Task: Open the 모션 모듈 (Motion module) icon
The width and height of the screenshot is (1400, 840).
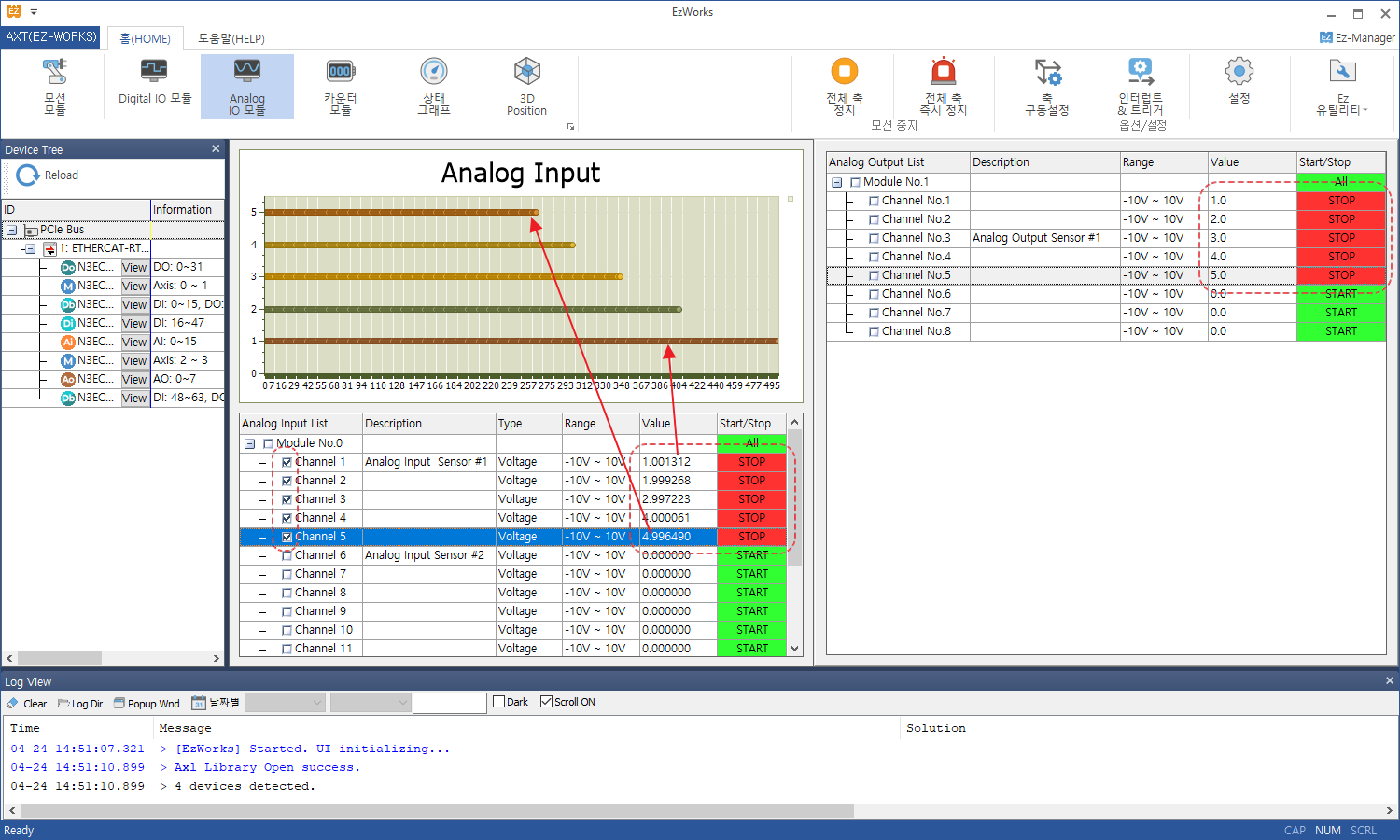Action: tap(55, 86)
